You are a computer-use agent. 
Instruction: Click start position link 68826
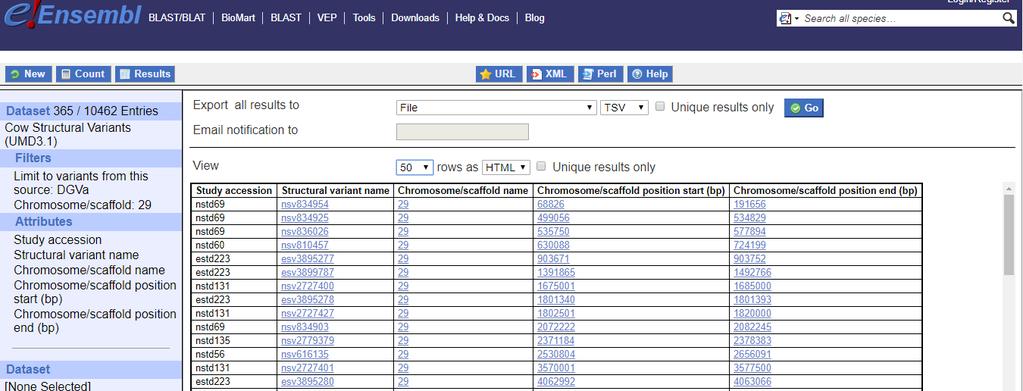(551, 204)
